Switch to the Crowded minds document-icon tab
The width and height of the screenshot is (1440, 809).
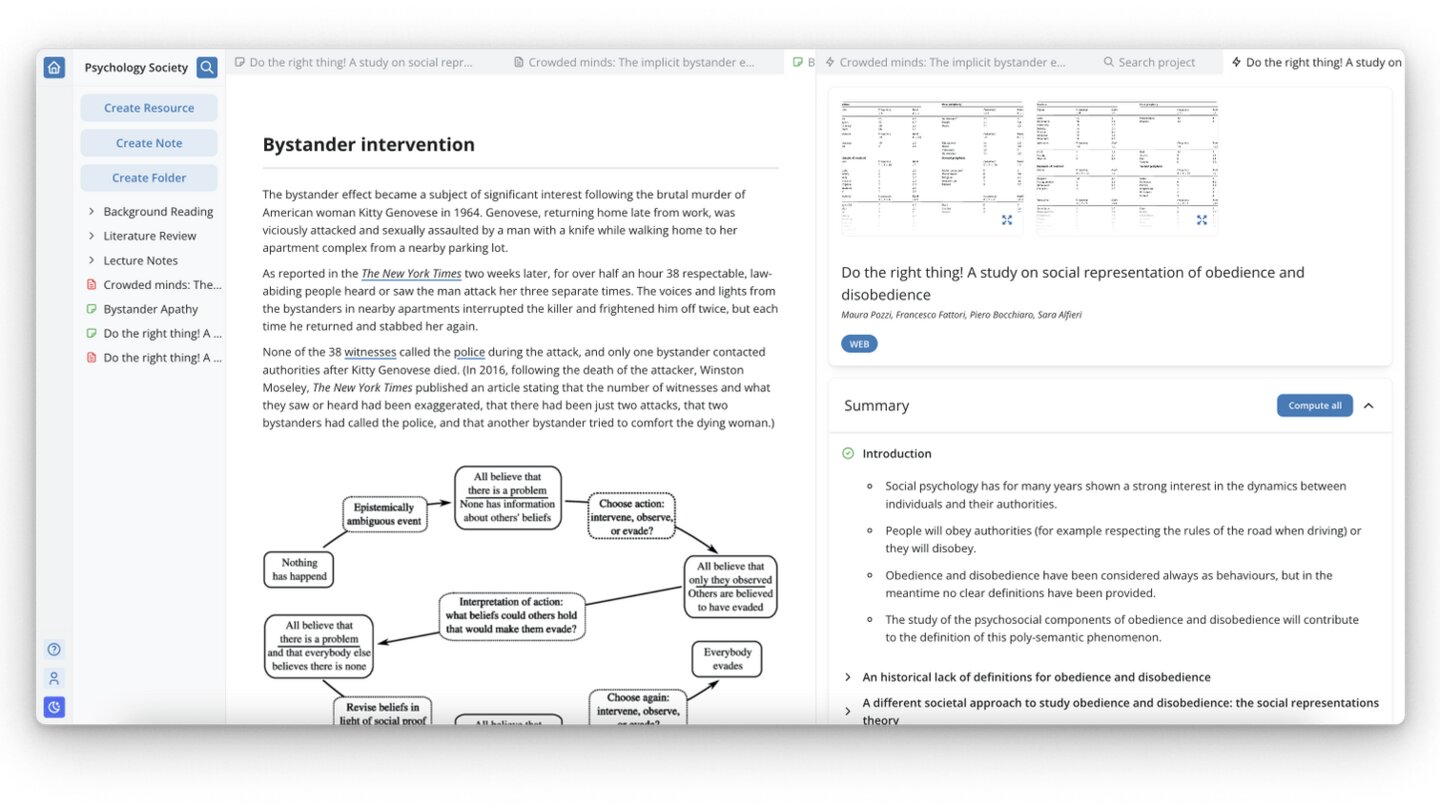634,62
